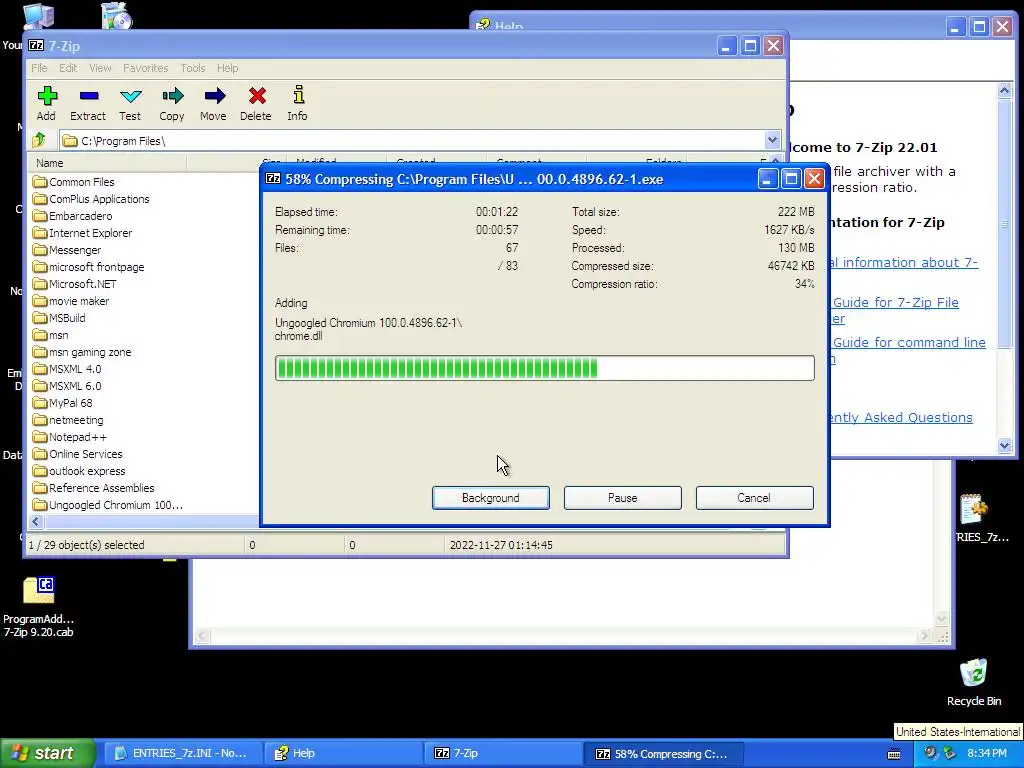Select the msn gaming zone folder

[x=82, y=352]
